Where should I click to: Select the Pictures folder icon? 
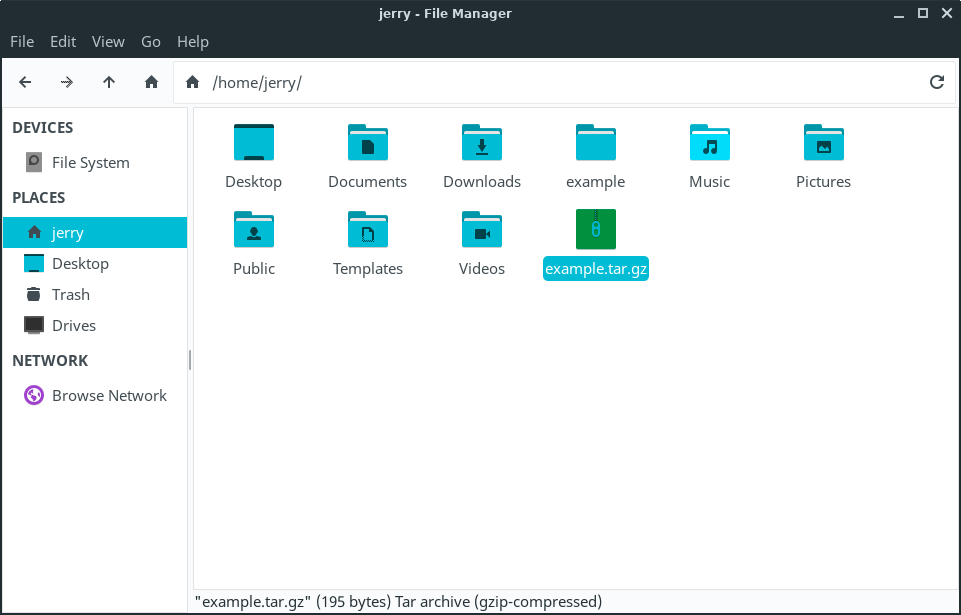click(823, 143)
